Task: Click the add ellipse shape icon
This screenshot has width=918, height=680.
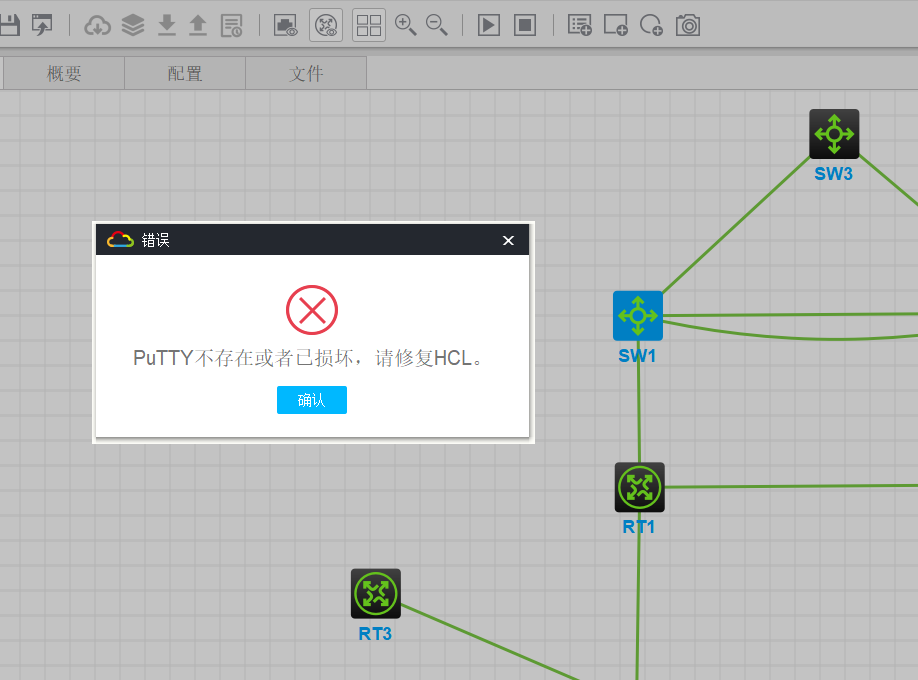Action: click(652, 25)
